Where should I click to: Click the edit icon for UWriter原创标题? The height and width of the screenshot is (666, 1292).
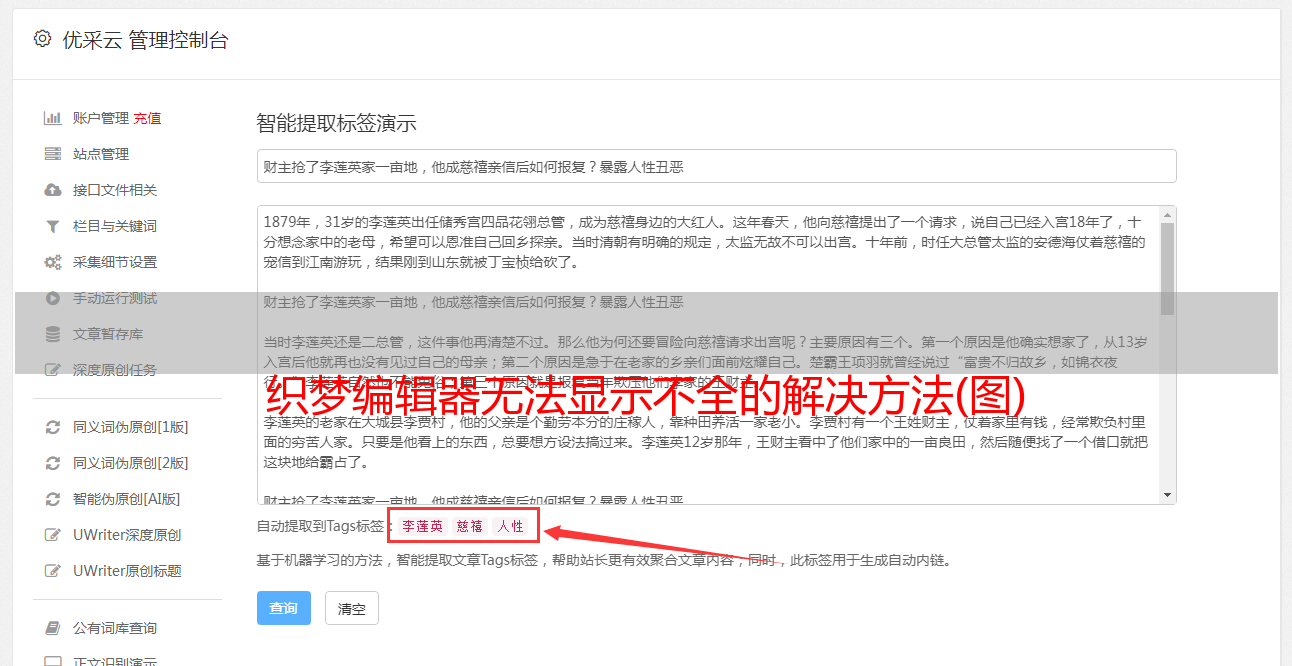(53, 571)
